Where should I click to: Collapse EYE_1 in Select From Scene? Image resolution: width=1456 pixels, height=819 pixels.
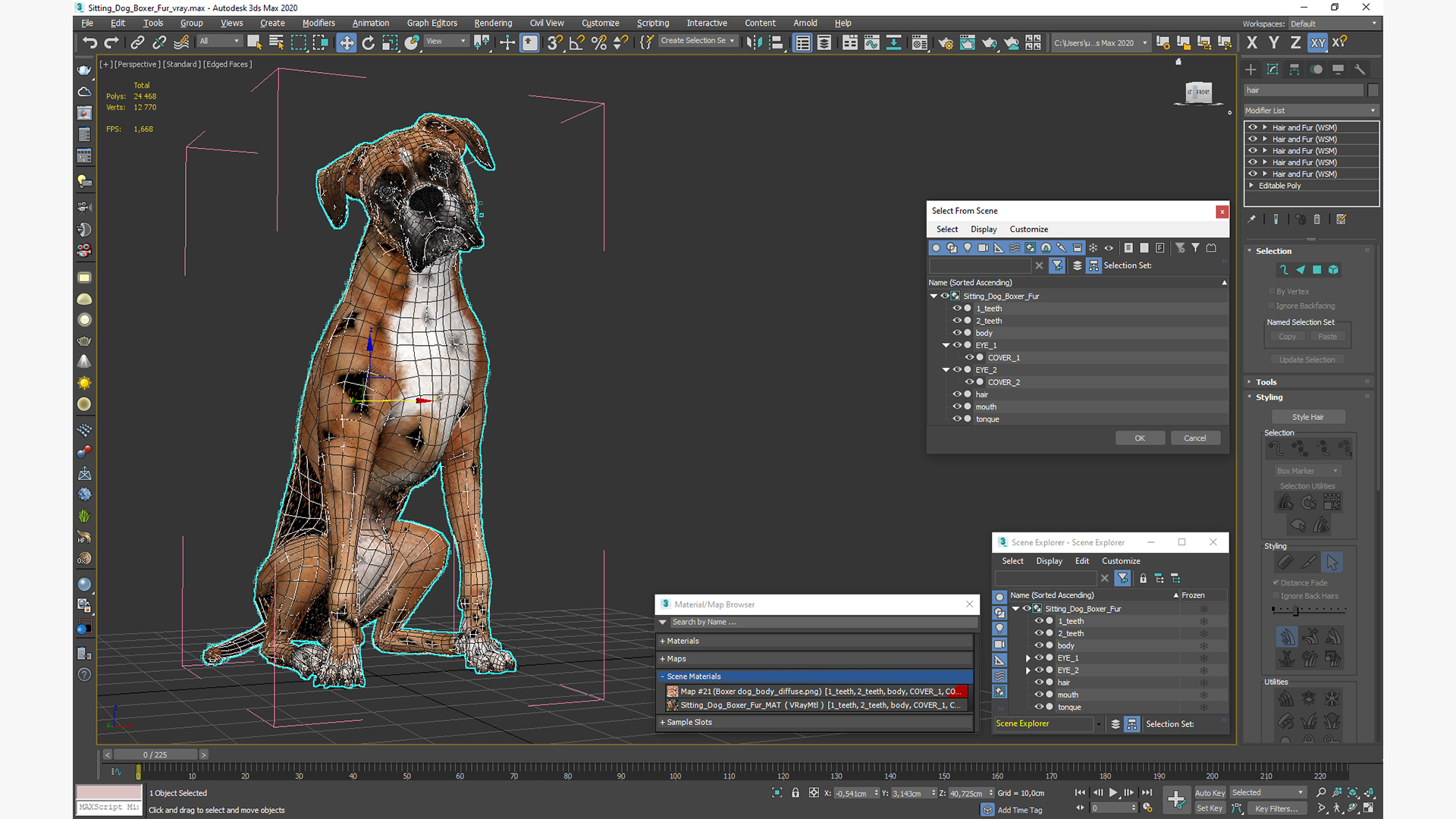[x=946, y=345]
